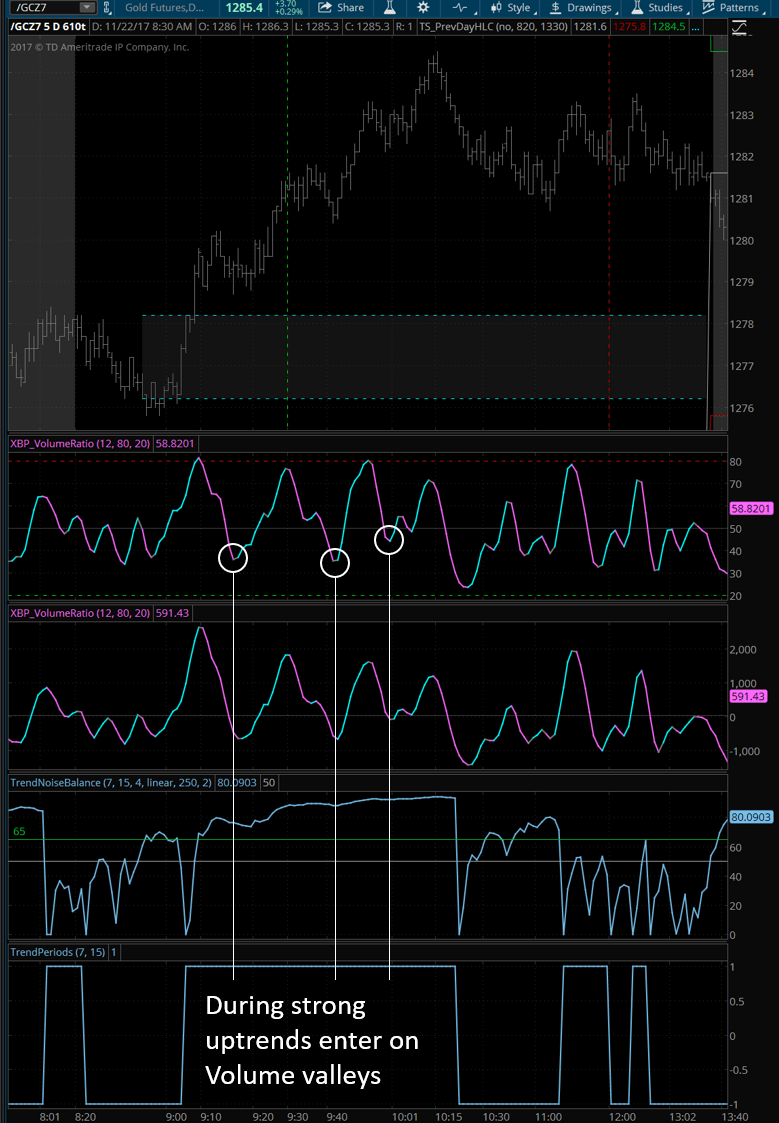The height and width of the screenshot is (1123, 779).
Task: Open the quick time frame pulse icon
Action: (x=460, y=8)
